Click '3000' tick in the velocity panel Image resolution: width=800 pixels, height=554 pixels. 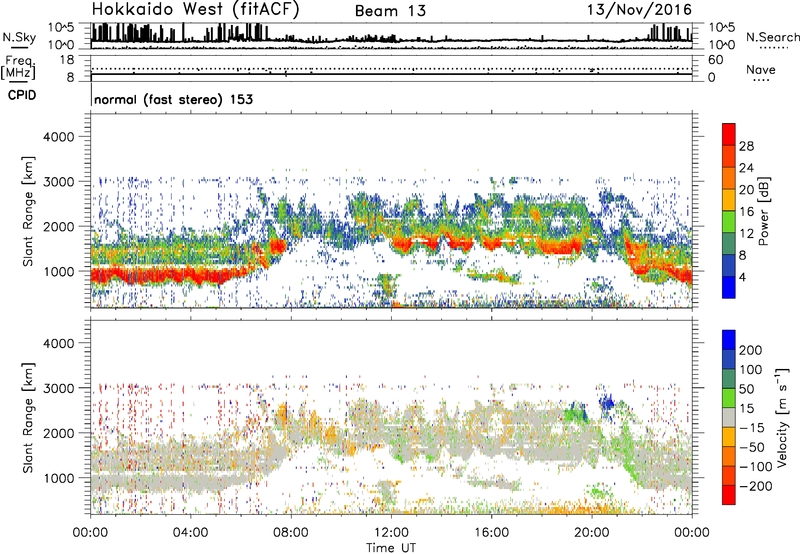pyautogui.click(x=58, y=388)
